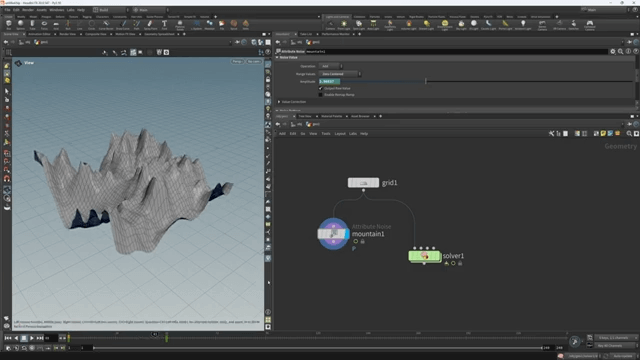Select the Tube shelf tool
Image resolution: width=640 pixels, height=360 pixels.
point(32,24)
